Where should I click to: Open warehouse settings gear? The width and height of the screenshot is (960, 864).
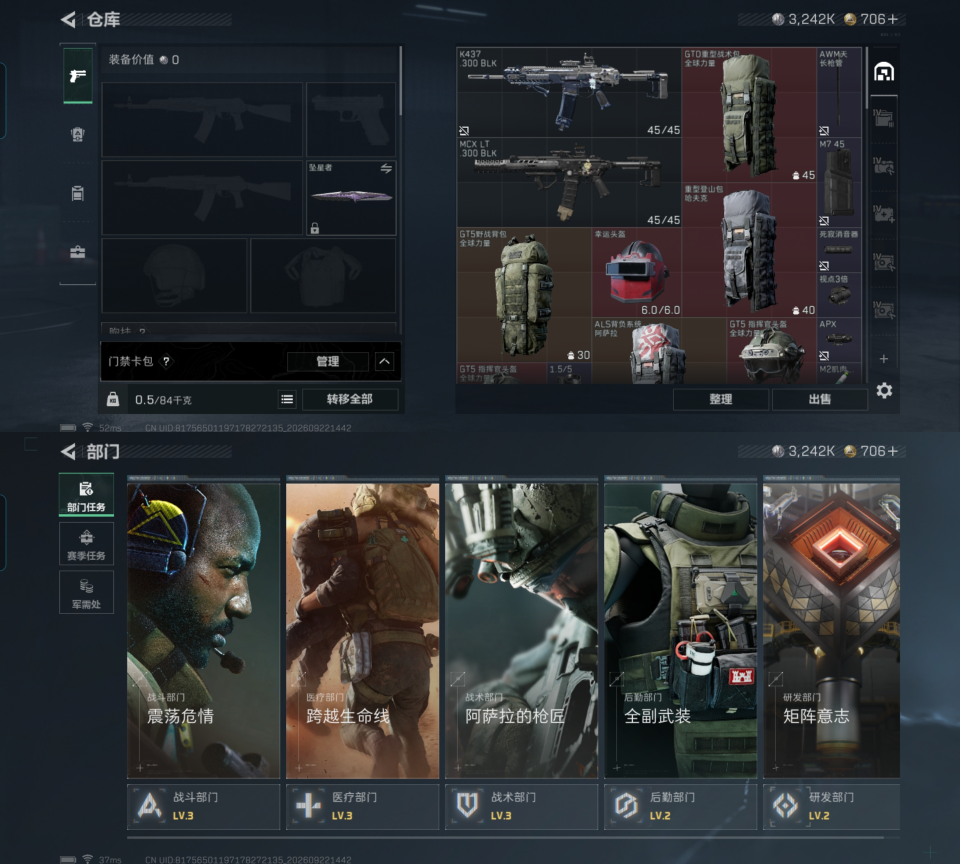pos(884,391)
